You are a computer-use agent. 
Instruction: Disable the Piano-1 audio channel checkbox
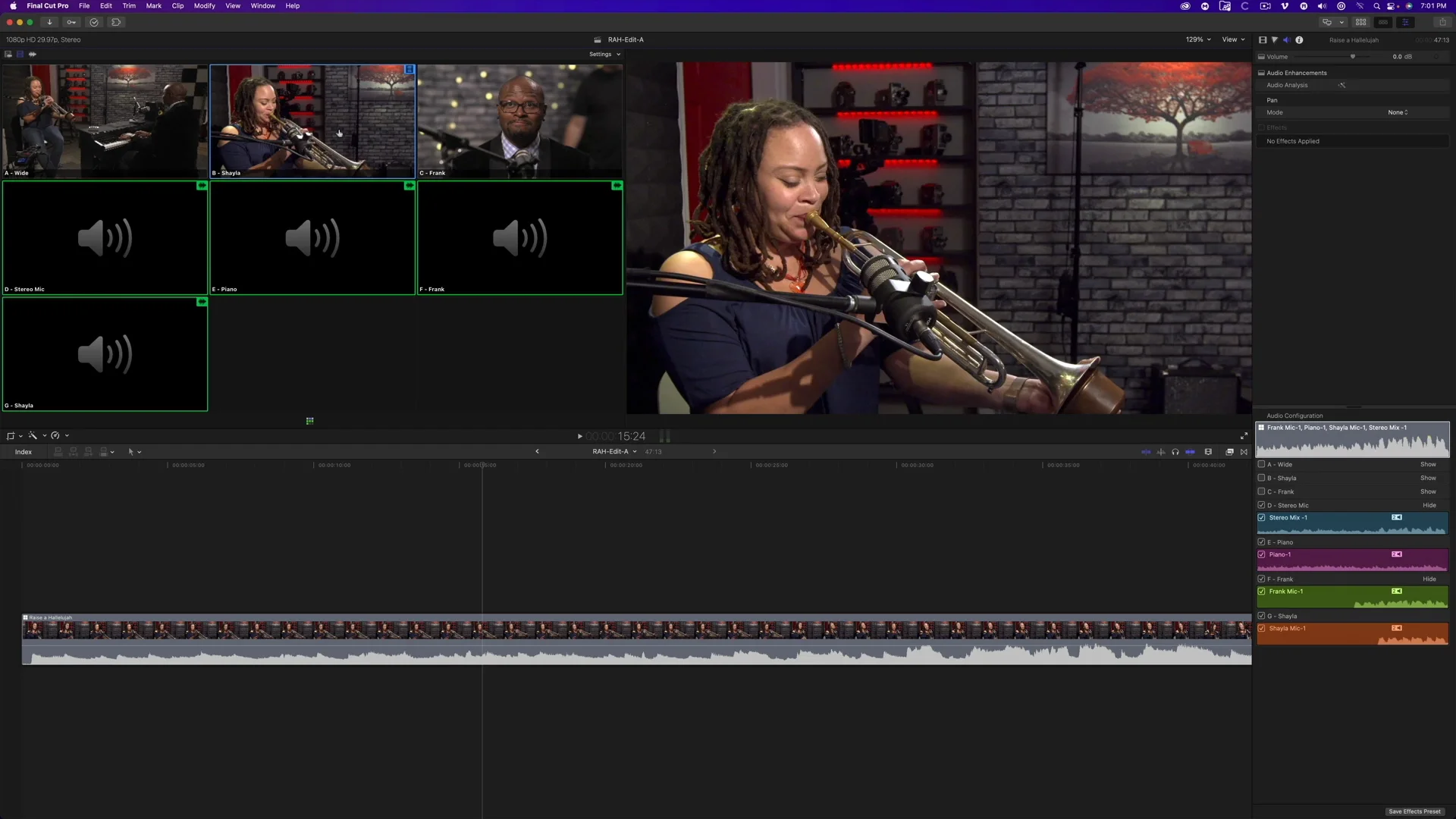tap(1262, 554)
